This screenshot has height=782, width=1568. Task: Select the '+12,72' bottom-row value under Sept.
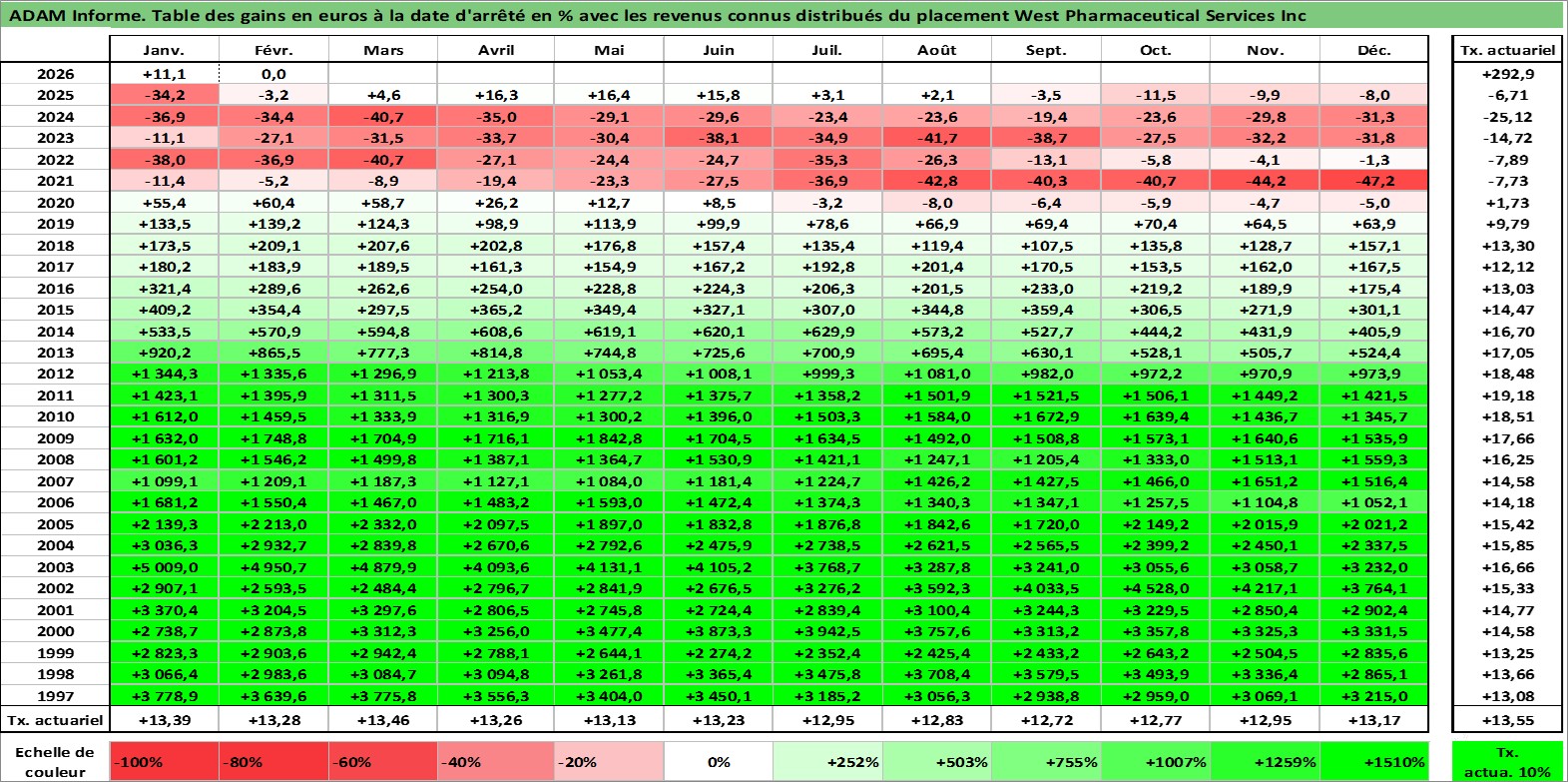[x=1046, y=720]
